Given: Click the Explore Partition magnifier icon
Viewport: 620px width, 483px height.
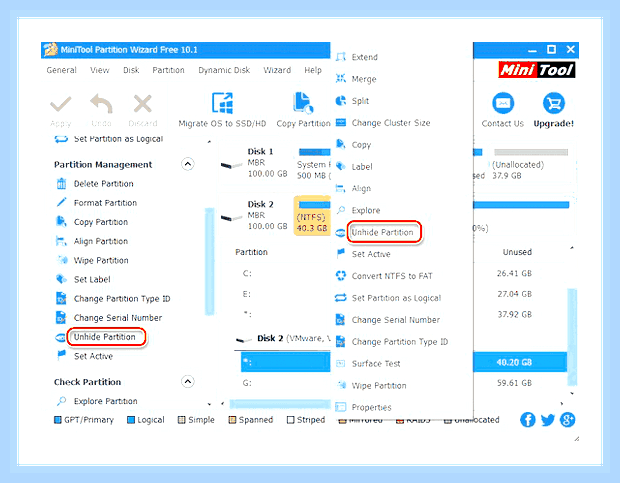Looking at the screenshot, I should click(x=61, y=401).
